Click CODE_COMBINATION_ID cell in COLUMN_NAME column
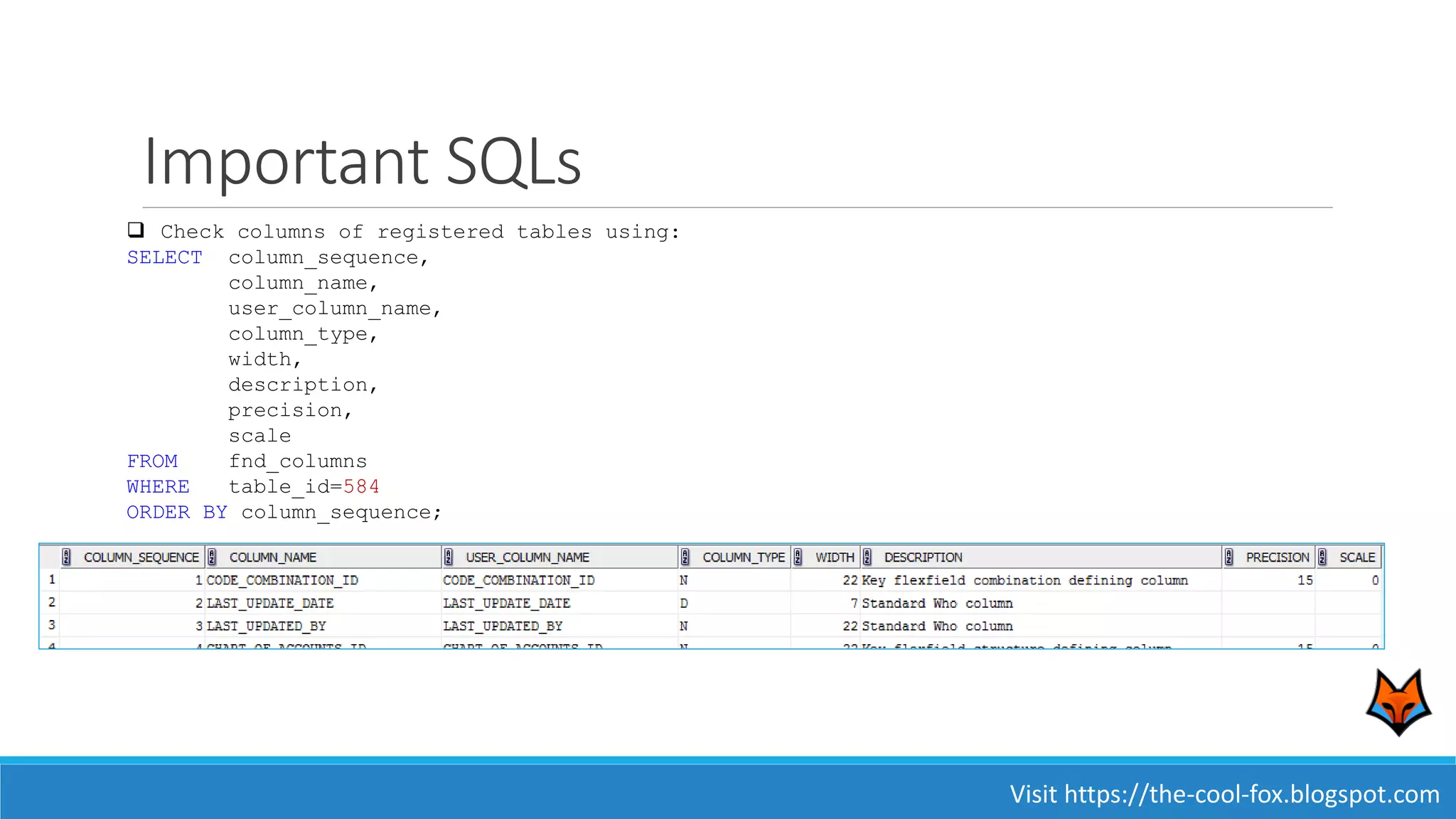The width and height of the screenshot is (1456, 819). click(282, 580)
